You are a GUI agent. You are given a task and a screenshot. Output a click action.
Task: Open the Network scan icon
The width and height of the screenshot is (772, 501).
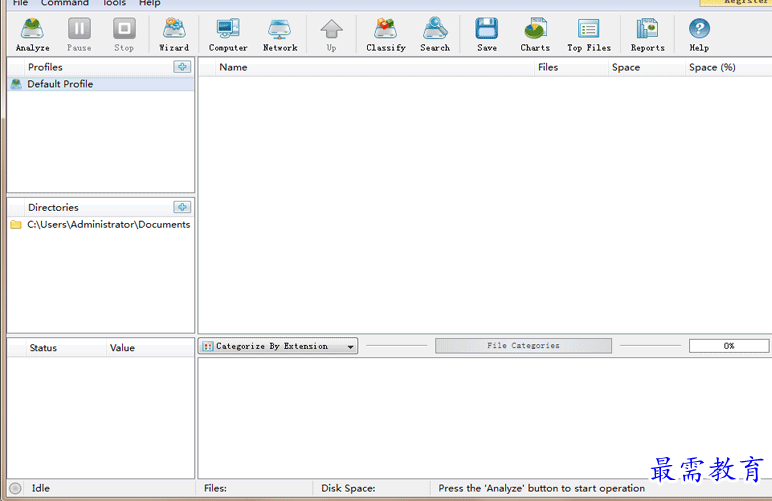tap(280, 33)
